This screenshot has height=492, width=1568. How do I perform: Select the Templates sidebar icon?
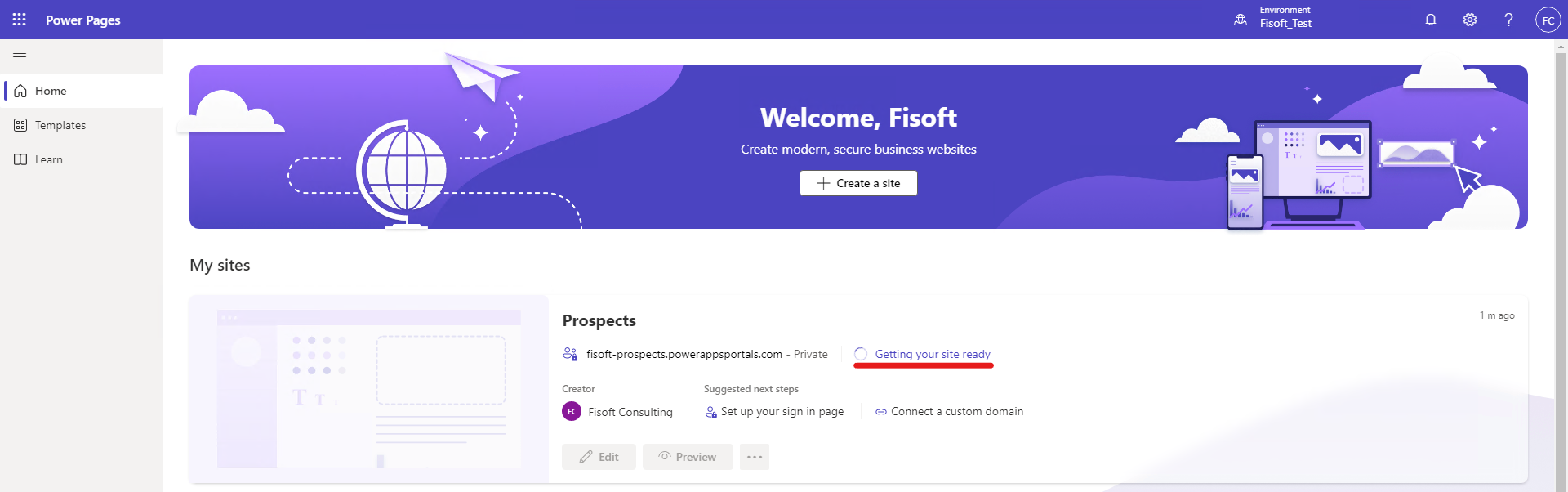[20, 124]
